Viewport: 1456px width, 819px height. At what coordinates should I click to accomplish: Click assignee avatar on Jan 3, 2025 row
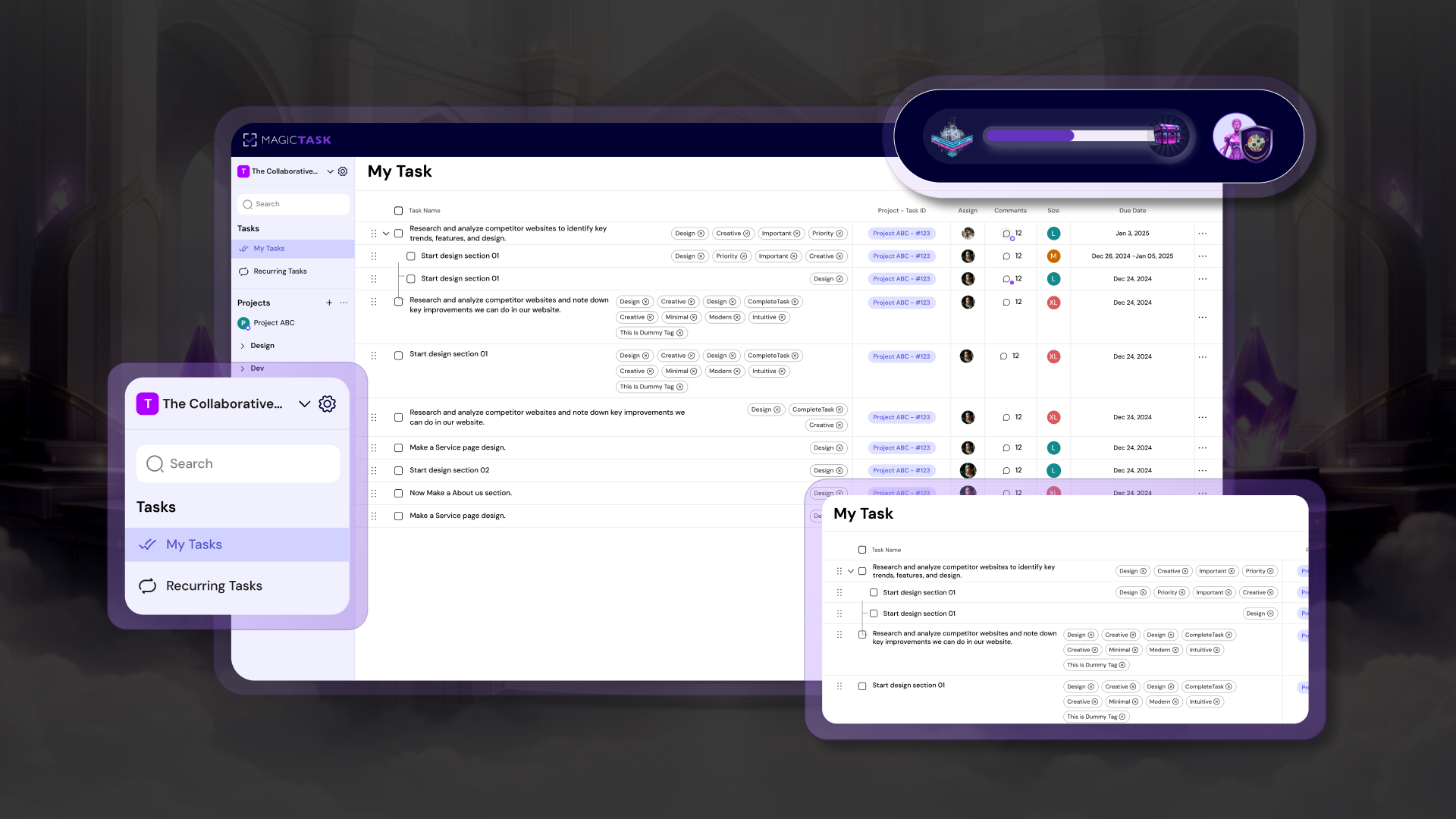click(968, 234)
